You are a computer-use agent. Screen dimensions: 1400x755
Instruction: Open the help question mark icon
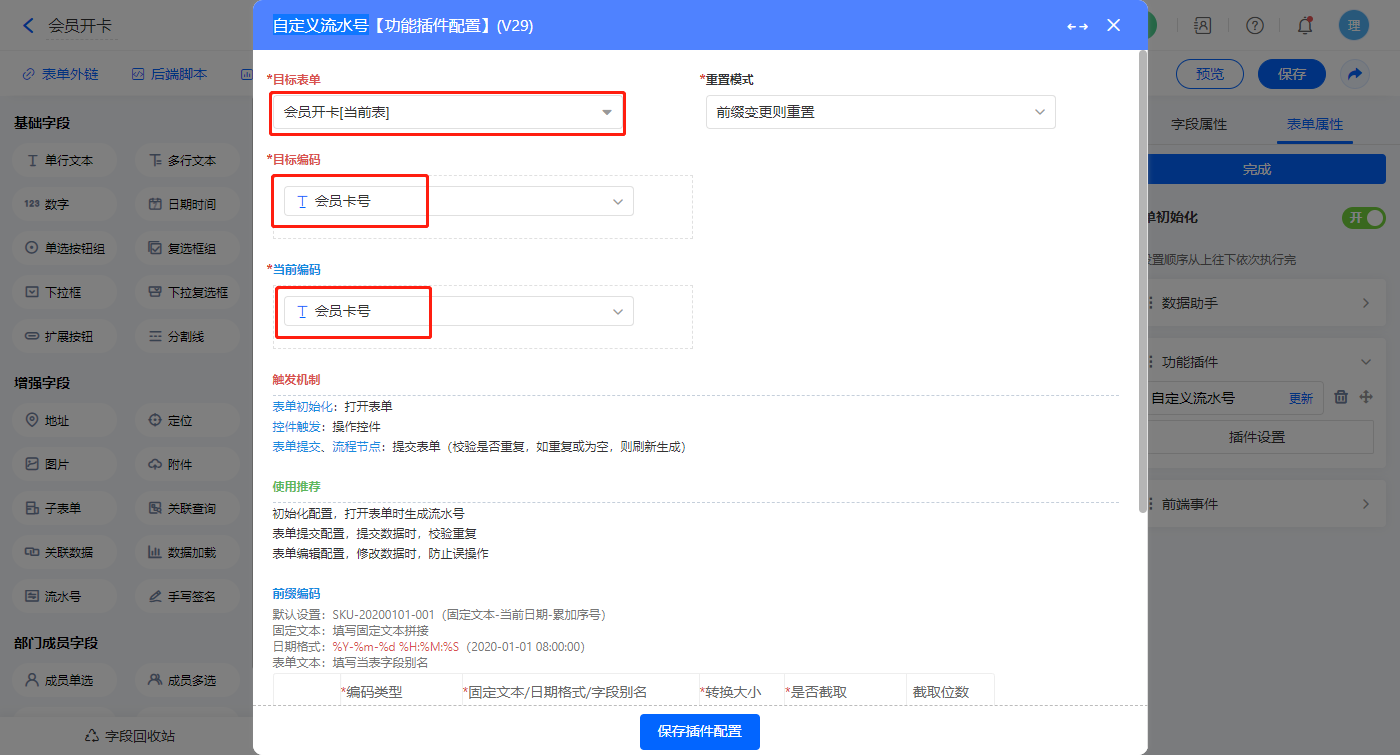[1255, 26]
